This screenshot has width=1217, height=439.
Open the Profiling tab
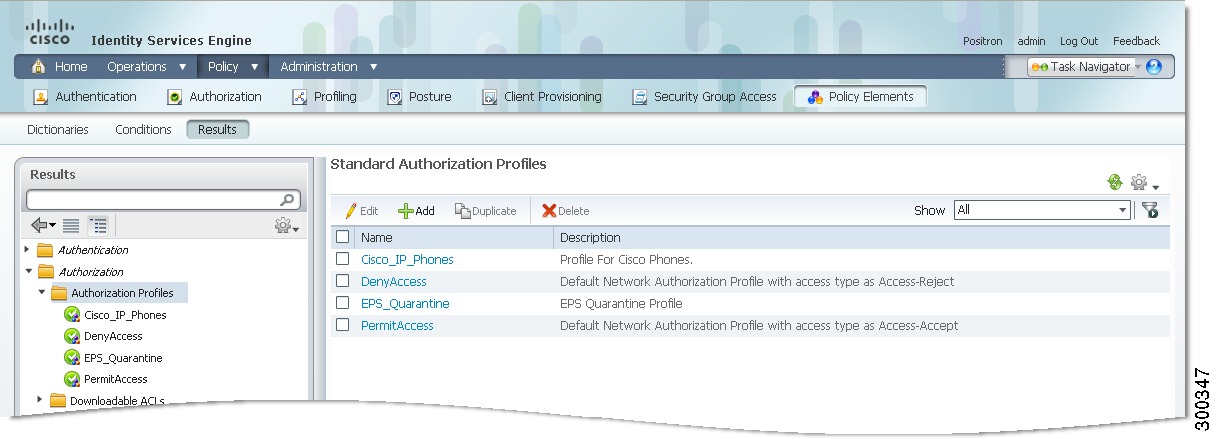[x=324, y=97]
